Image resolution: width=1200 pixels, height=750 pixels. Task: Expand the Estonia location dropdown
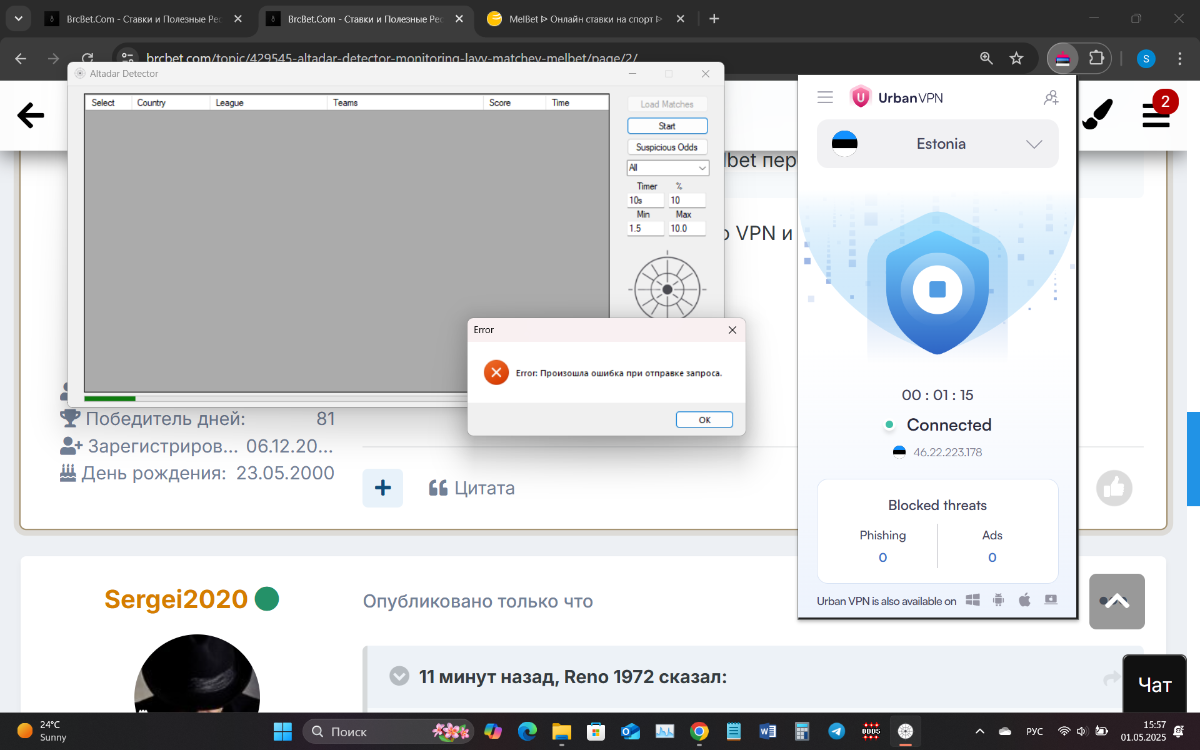[x=1034, y=144]
